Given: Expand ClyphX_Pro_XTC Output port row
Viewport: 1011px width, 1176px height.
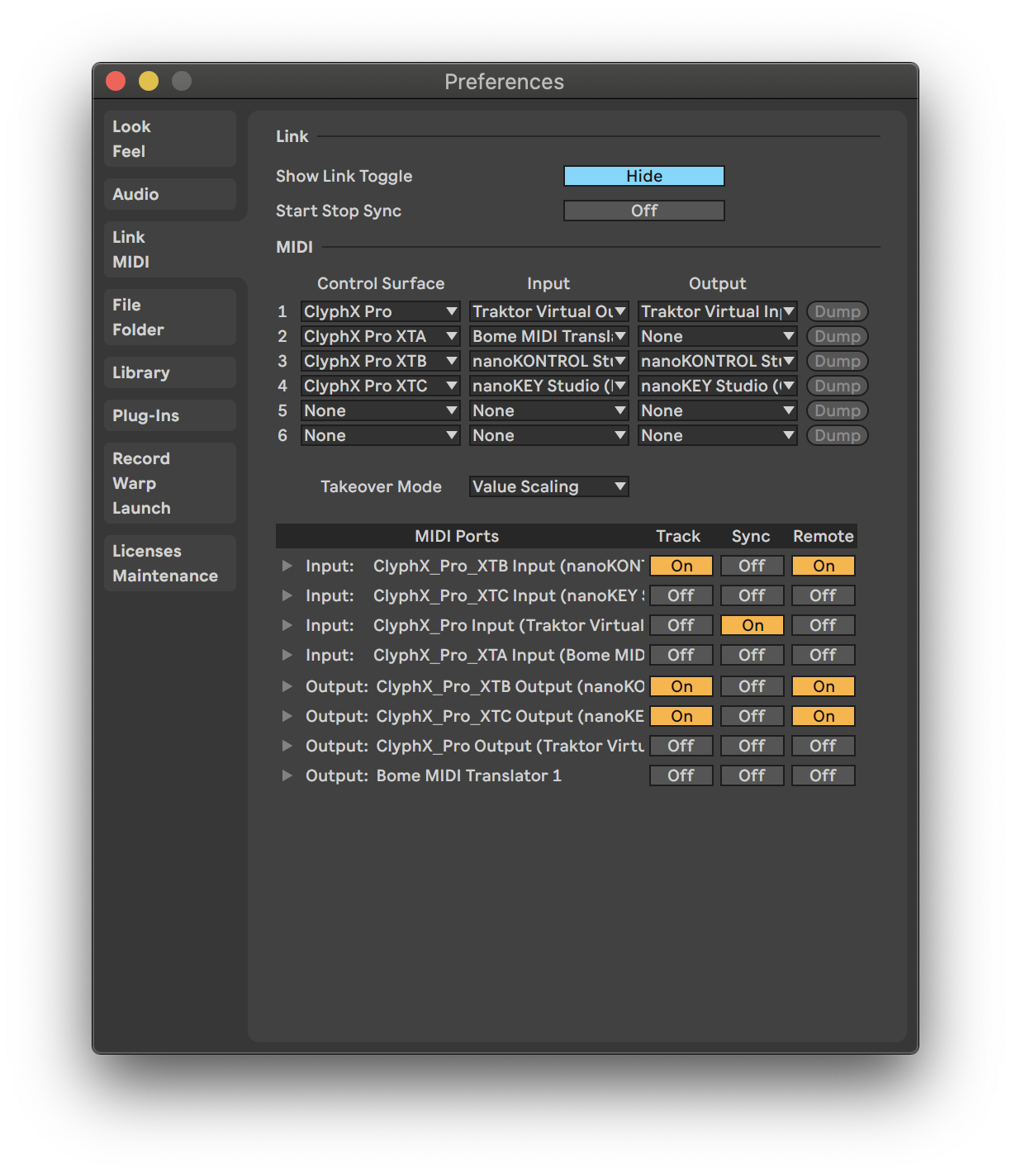Looking at the screenshot, I should (x=287, y=716).
